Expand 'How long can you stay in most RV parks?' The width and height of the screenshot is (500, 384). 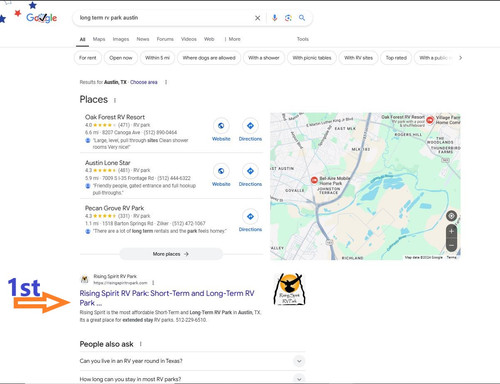[192, 379]
